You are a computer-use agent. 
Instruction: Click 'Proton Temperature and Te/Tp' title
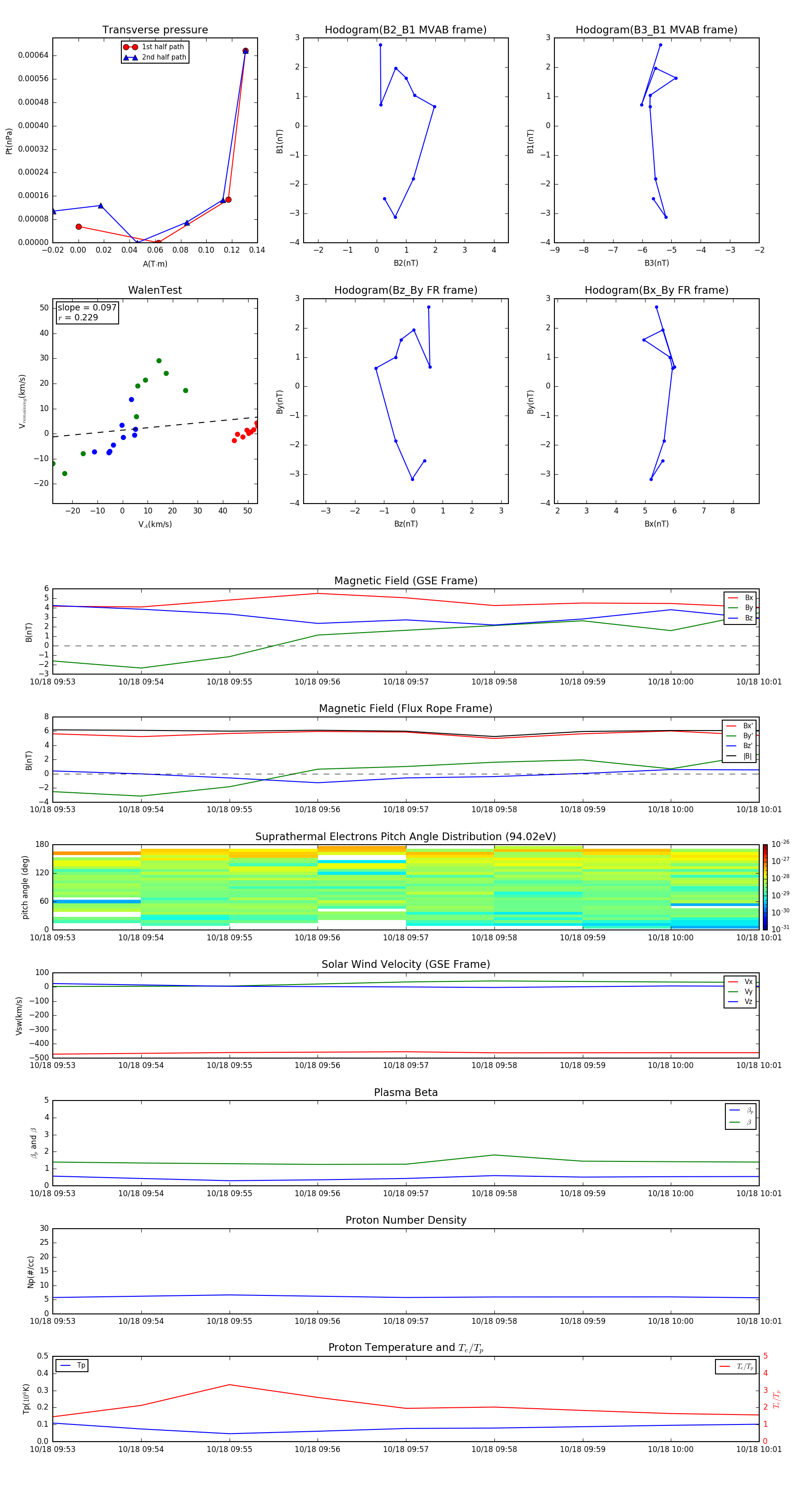coord(406,1348)
